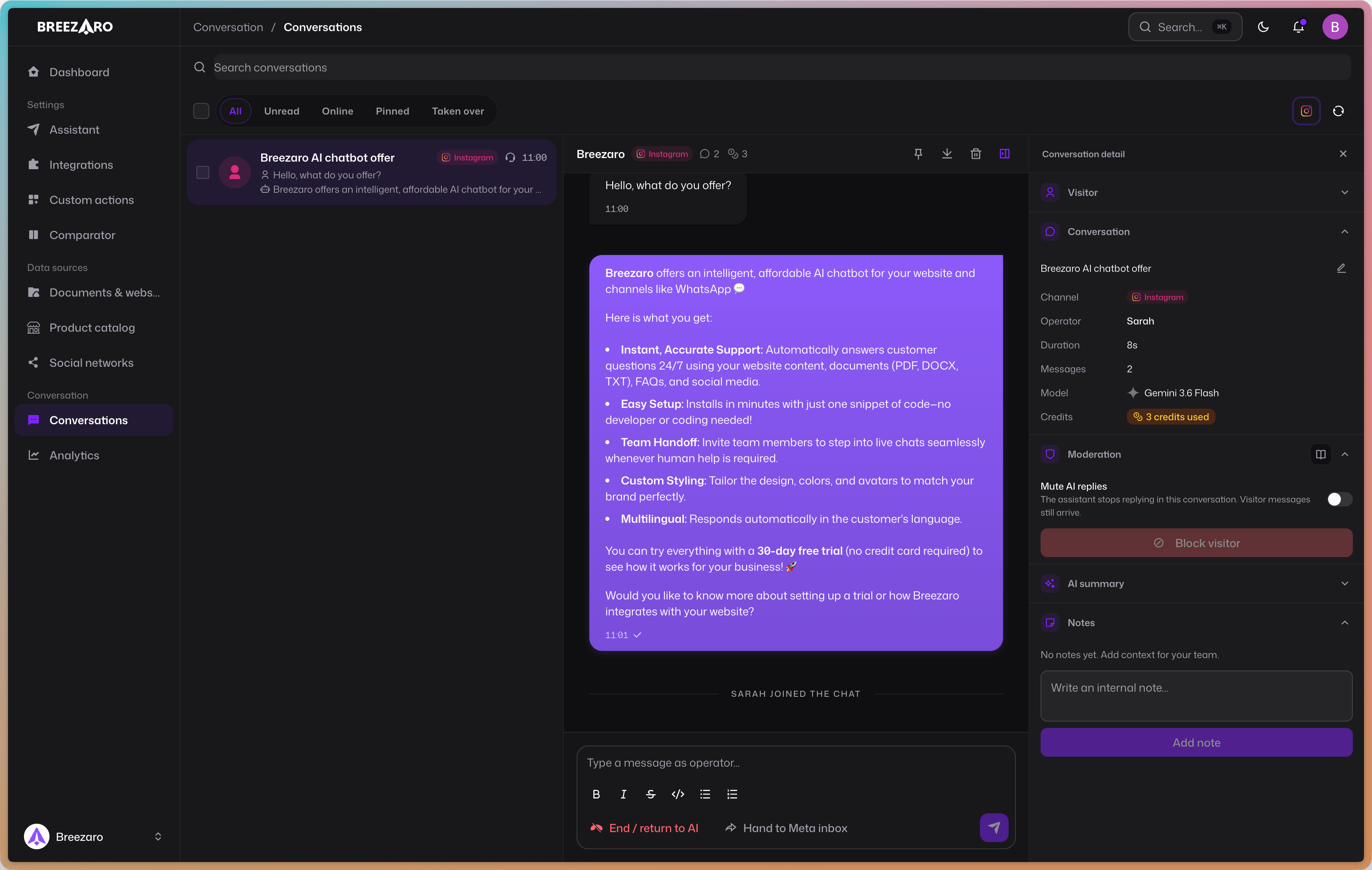Open Documents & websites data source
The height and width of the screenshot is (870, 1372).
click(x=93, y=293)
